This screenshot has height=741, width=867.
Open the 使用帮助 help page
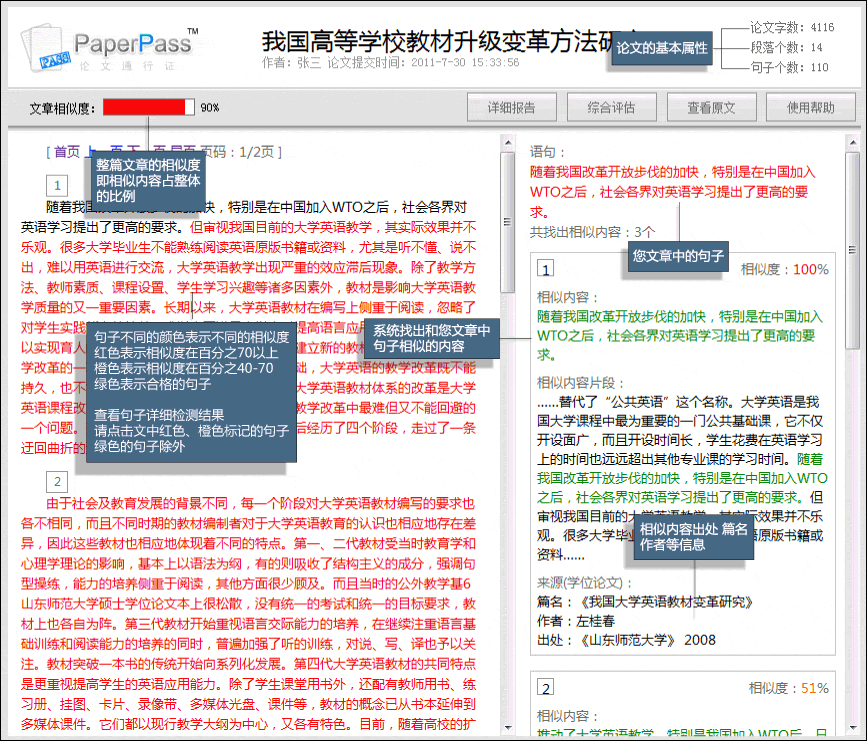[811, 107]
